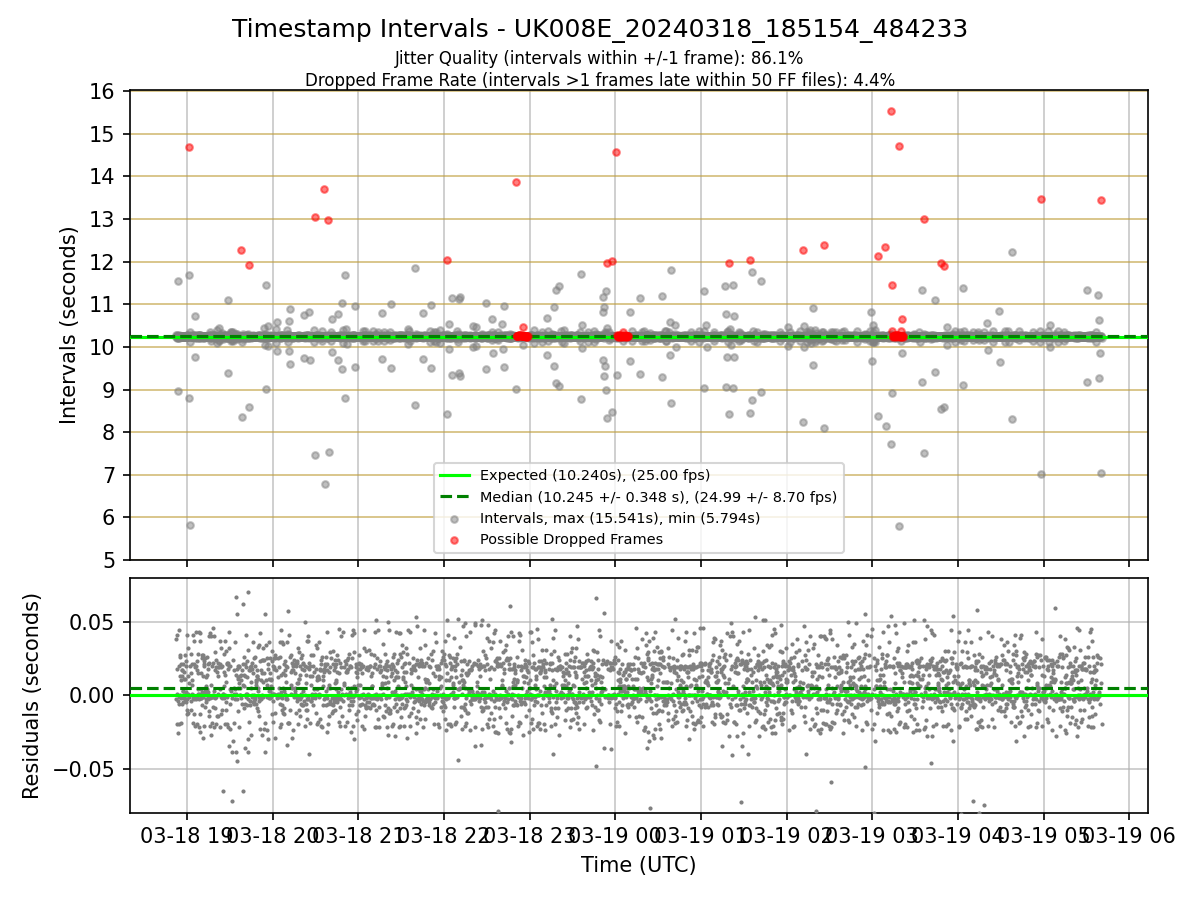
Task: Click the x-axis tick label '03-18 23'
Action: [x=529, y=836]
